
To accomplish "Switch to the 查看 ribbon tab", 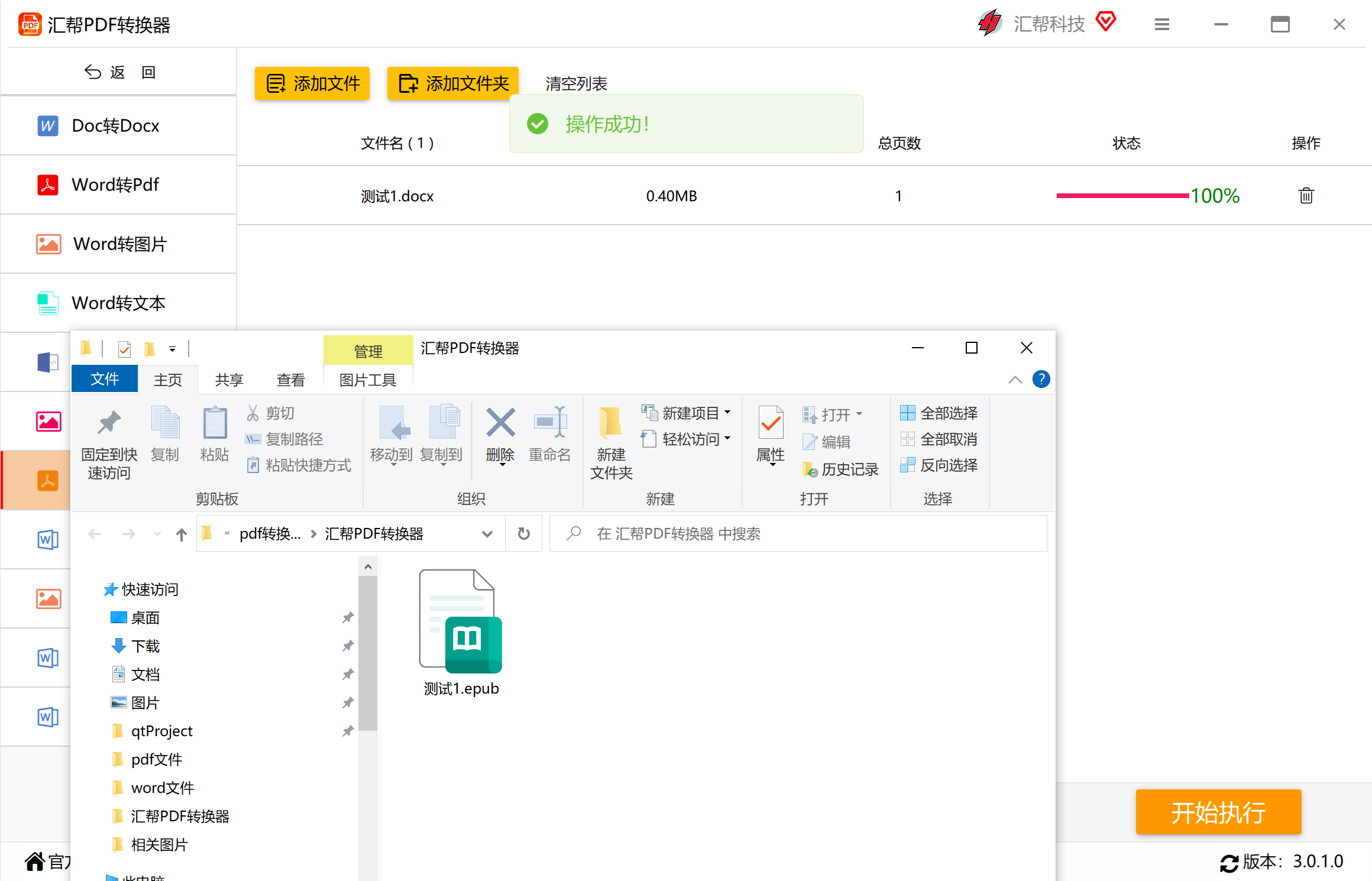I will point(291,380).
